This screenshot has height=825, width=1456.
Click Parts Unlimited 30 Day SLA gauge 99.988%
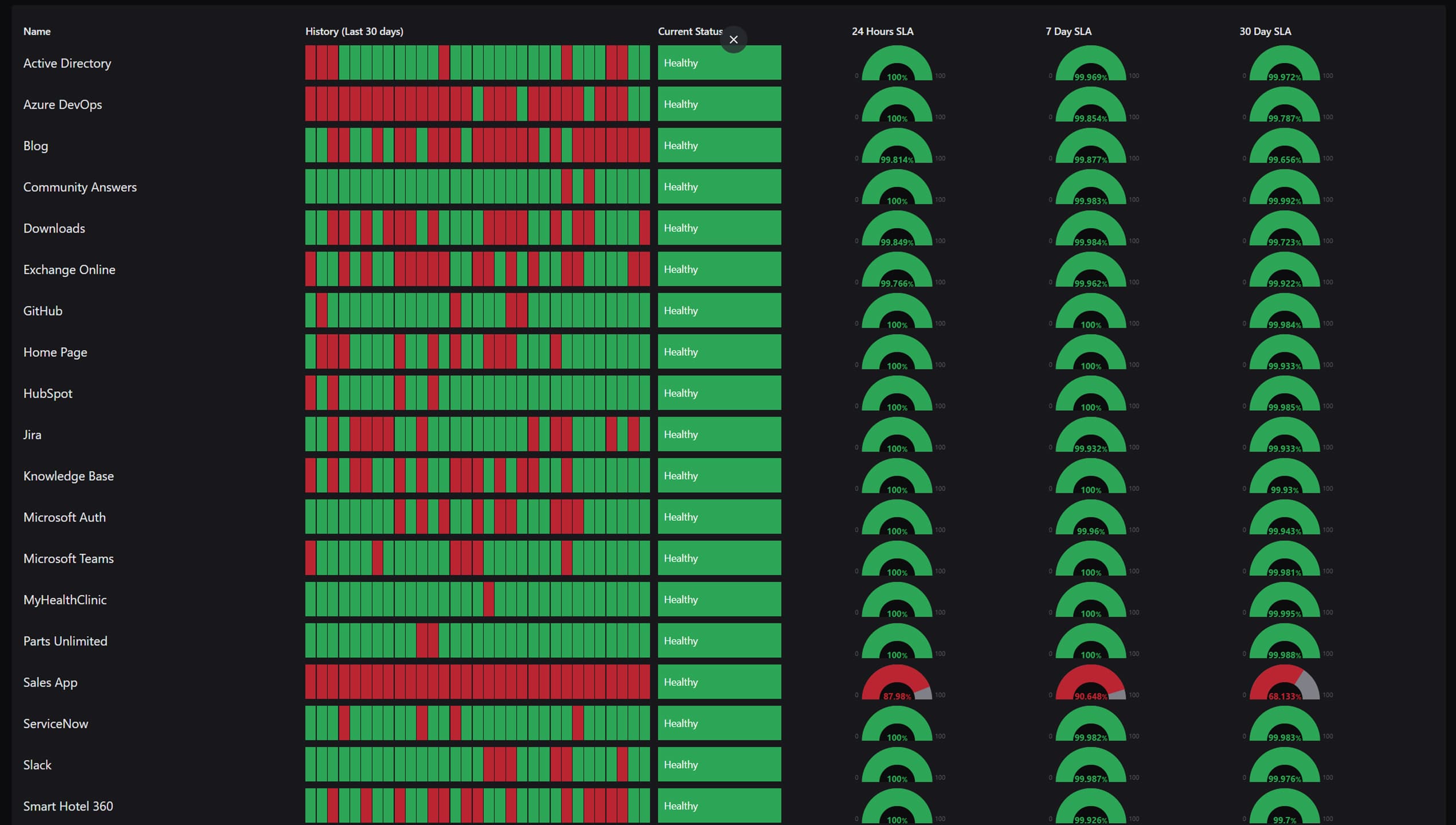tap(1284, 642)
